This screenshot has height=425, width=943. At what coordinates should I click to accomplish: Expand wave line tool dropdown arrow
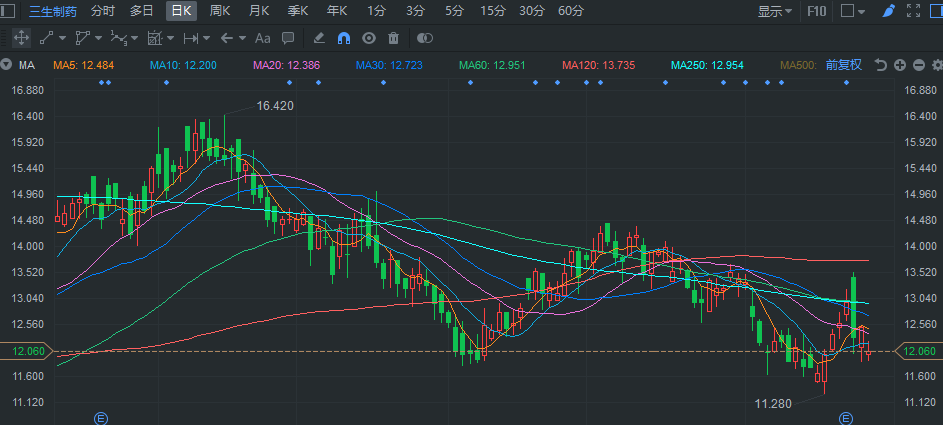pos(134,38)
